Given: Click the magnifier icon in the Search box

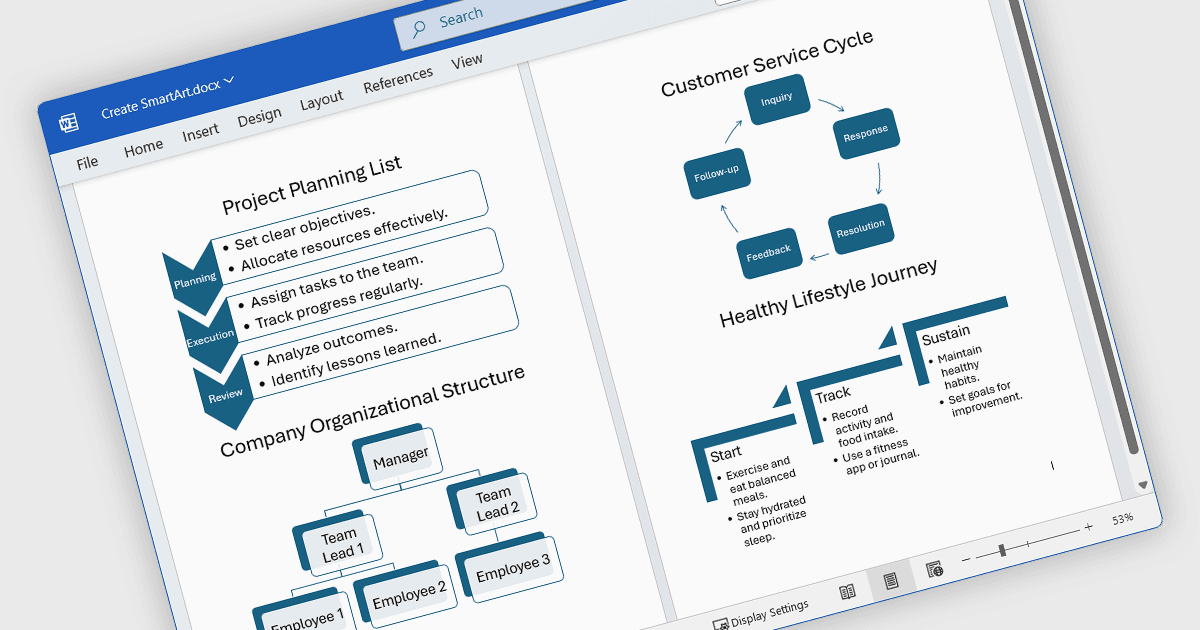Looking at the screenshot, I should (x=420, y=27).
